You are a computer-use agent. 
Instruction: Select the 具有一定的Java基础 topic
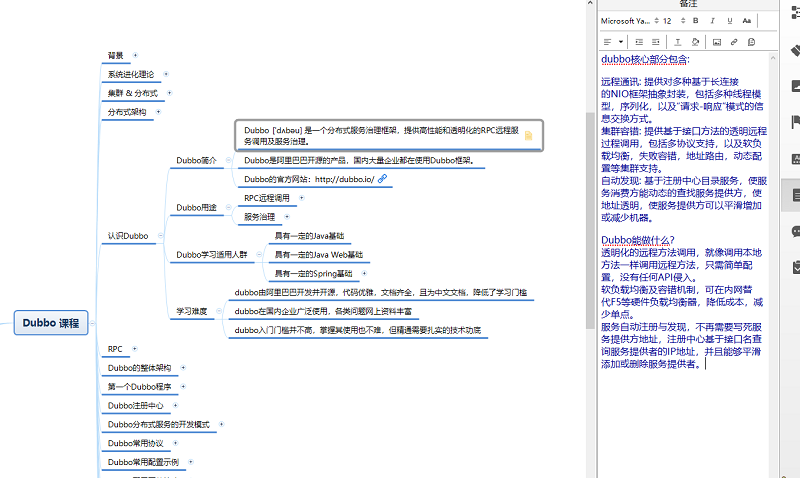coord(309,236)
